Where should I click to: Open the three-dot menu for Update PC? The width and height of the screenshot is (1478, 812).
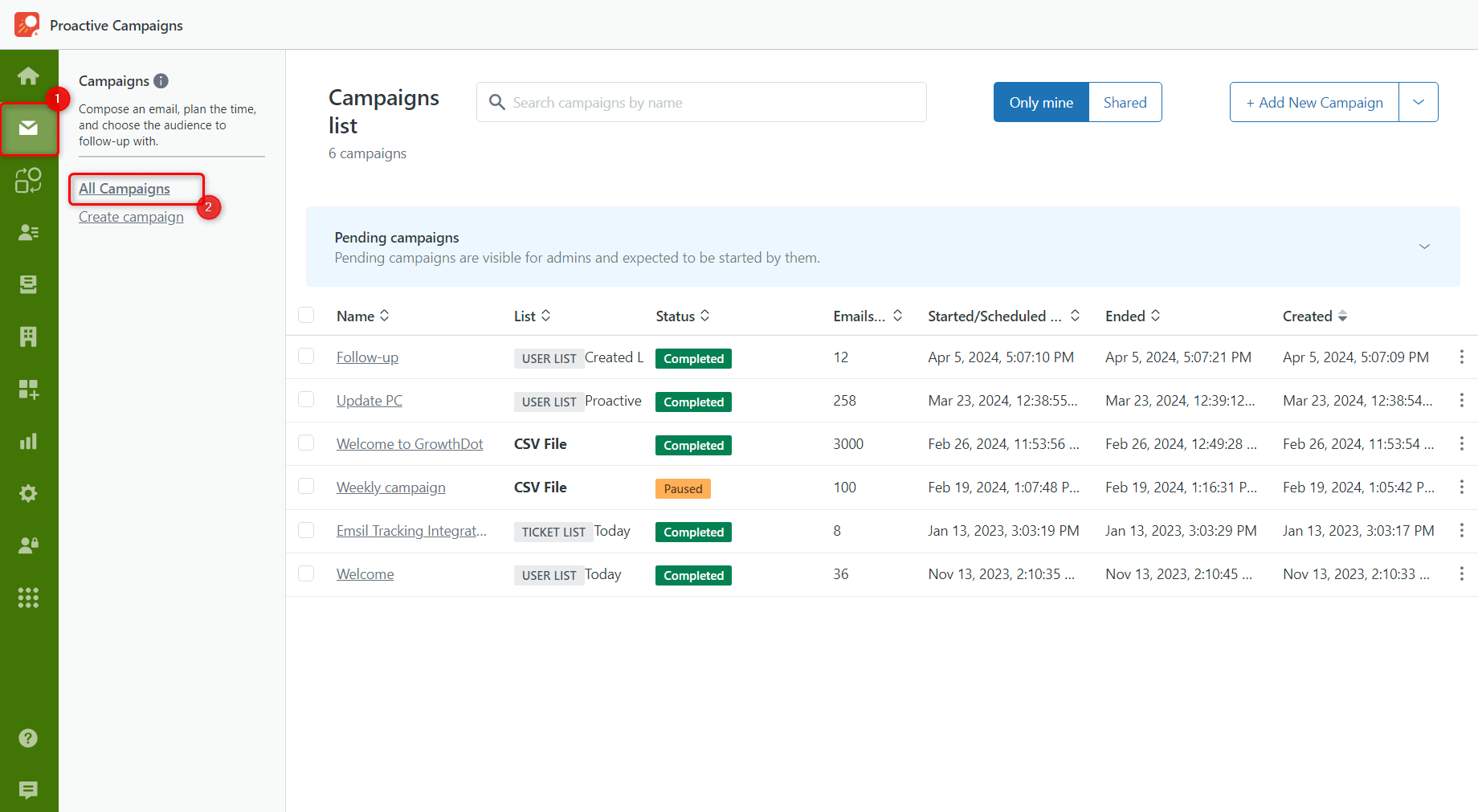1461,400
